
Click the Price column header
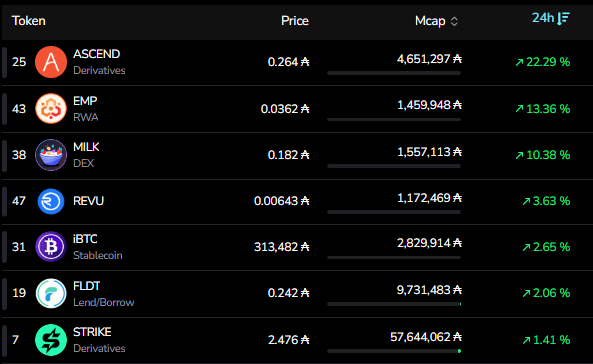[x=295, y=21]
